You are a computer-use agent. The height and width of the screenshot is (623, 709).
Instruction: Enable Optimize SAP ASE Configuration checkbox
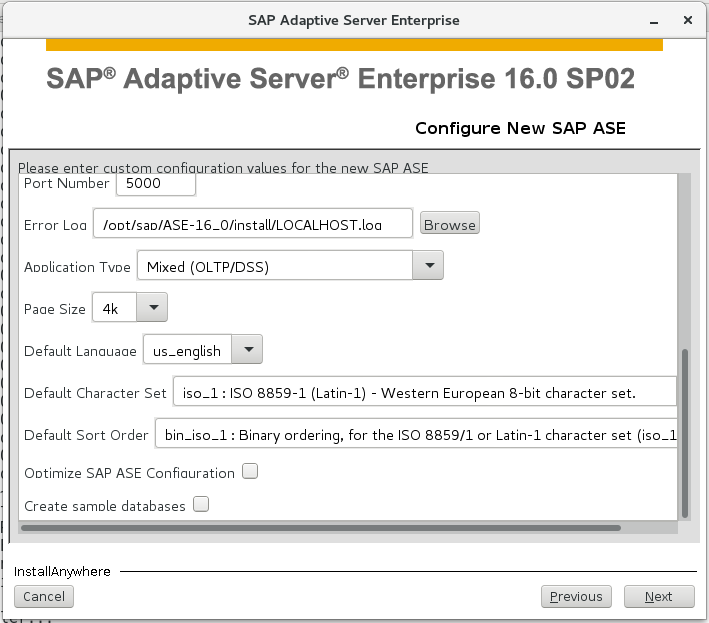click(250, 471)
